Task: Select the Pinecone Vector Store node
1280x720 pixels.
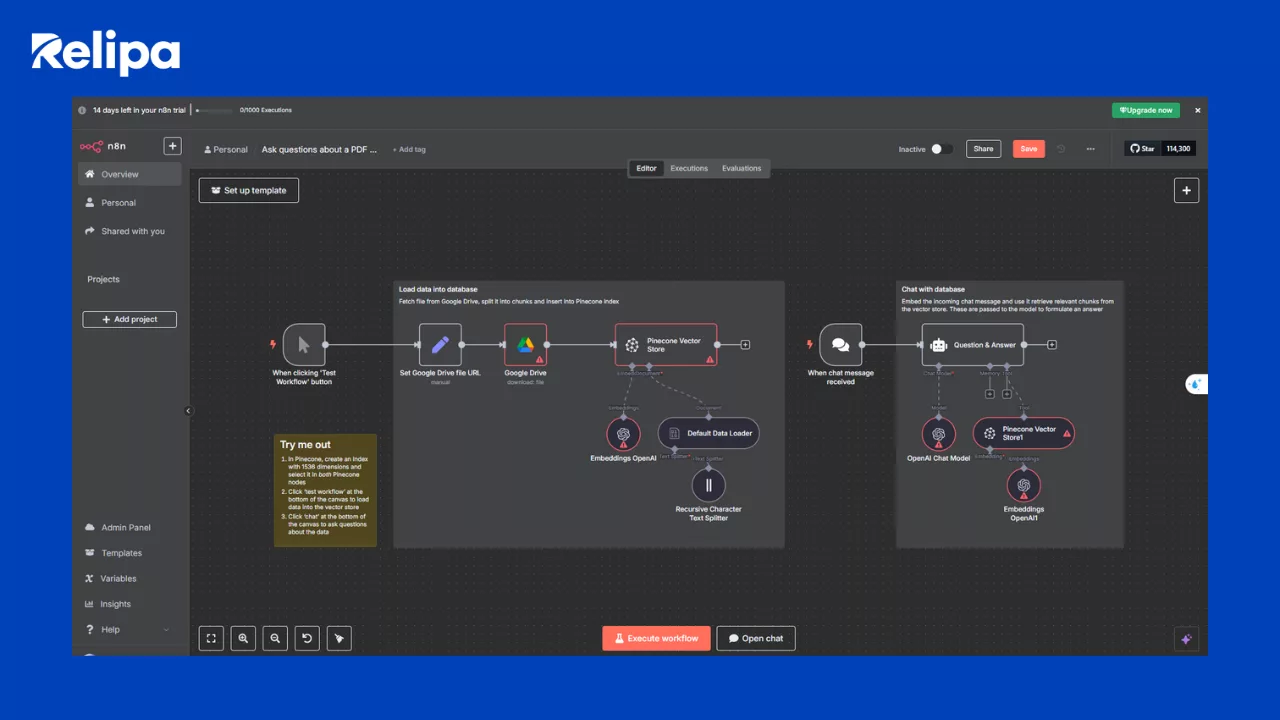Action: pos(665,344)
